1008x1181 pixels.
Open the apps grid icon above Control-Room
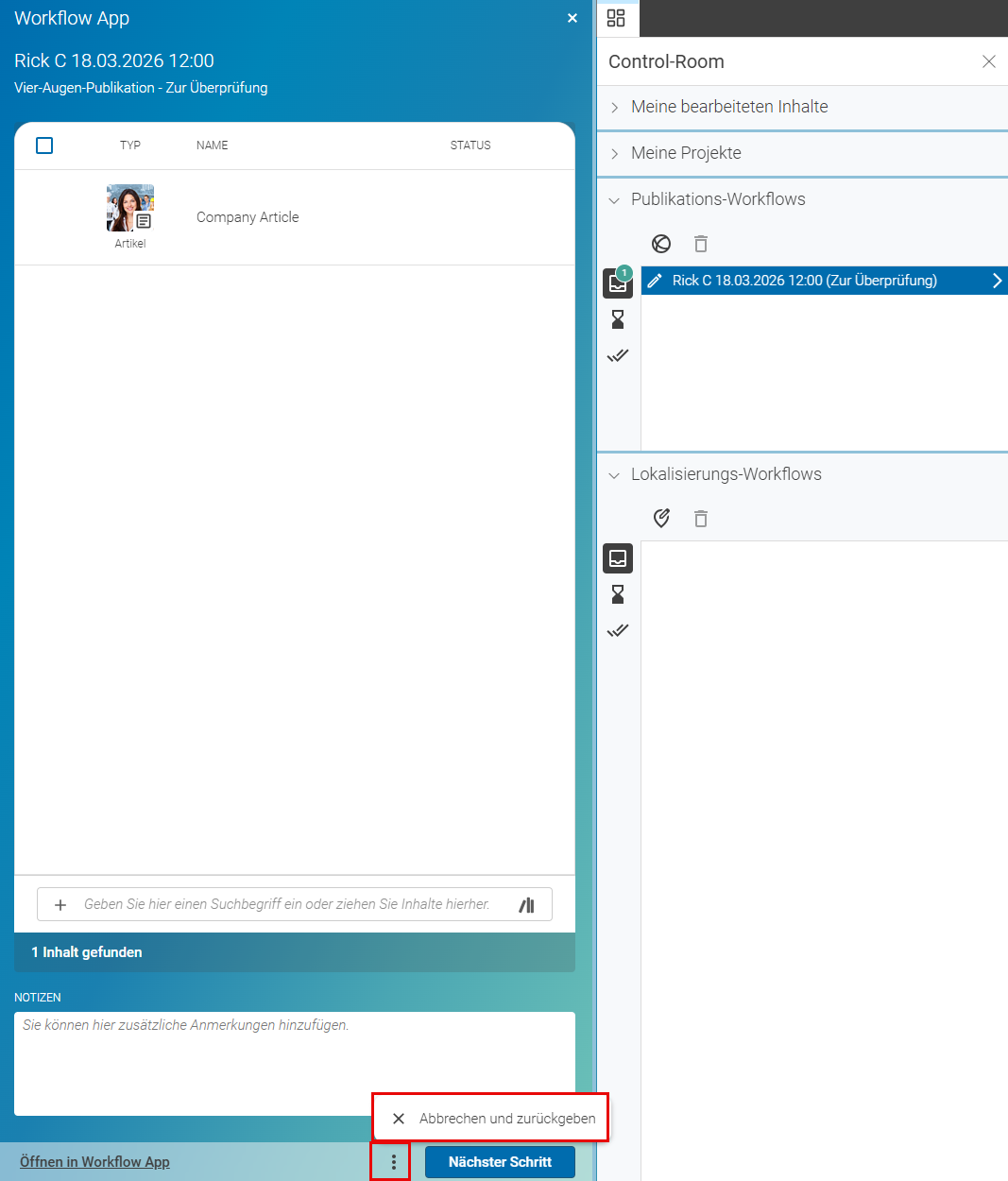click(x=616, y=18)
